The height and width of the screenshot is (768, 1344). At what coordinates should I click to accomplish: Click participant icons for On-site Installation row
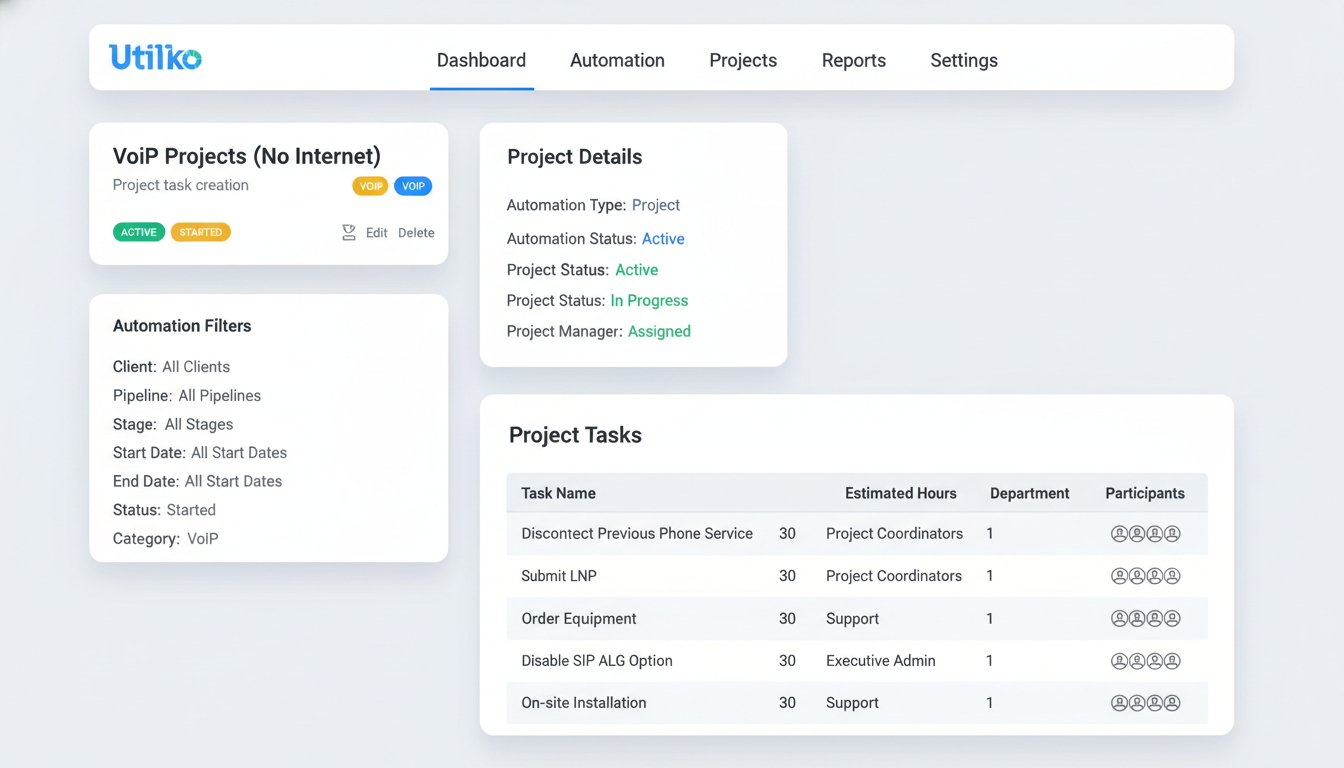(1145, 703)
